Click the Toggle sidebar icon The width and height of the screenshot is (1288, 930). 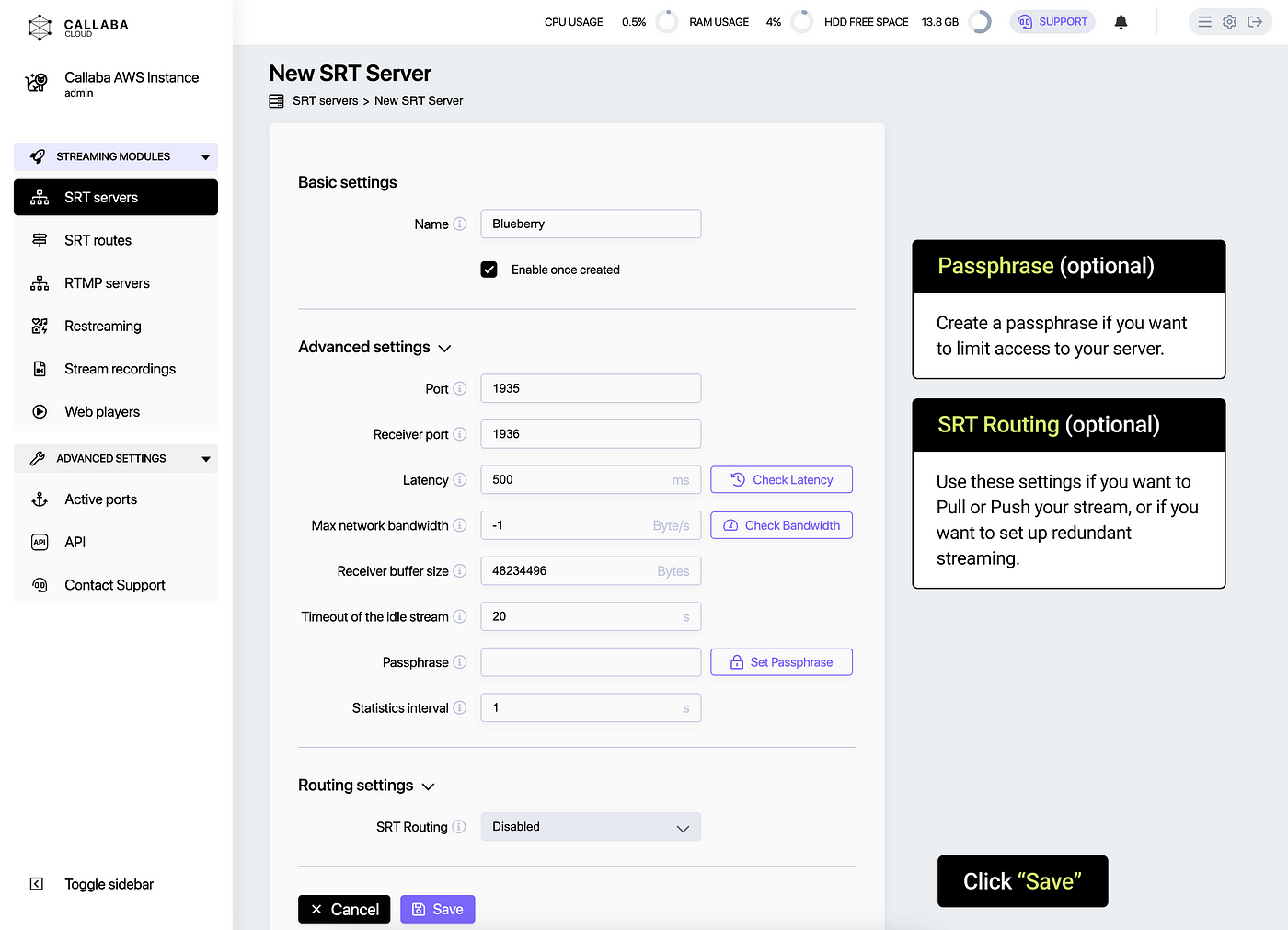coord(37,884)
